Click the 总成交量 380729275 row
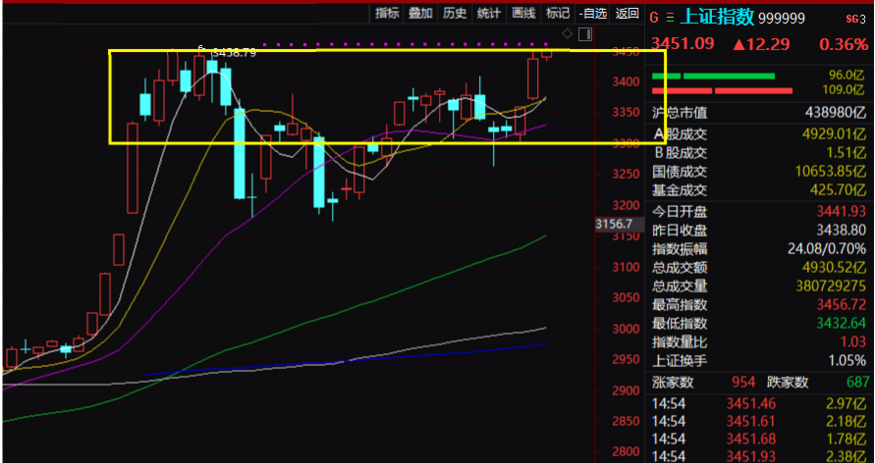875x463 pixels. [x=759, y=286]
